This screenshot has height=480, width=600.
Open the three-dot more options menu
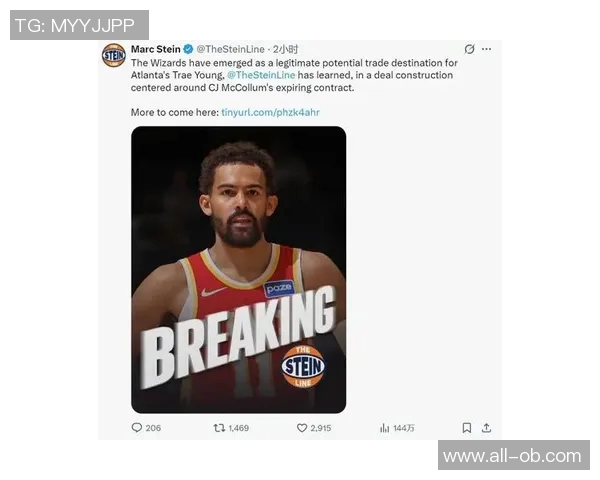click(486, 49)
